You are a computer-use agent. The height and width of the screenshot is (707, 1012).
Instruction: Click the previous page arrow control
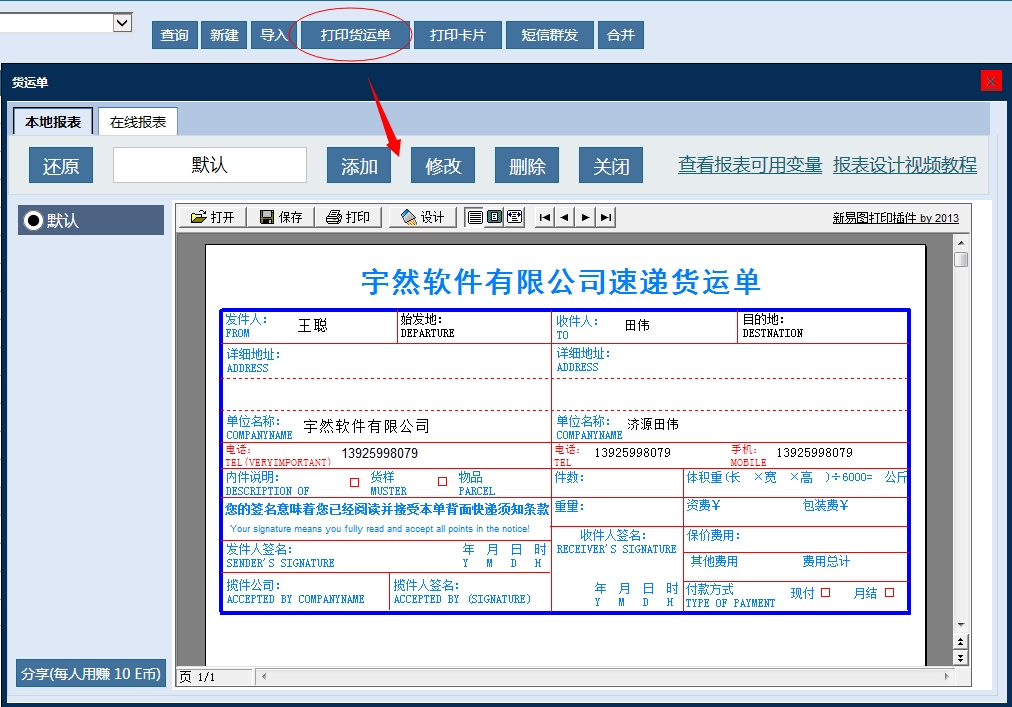567,216
